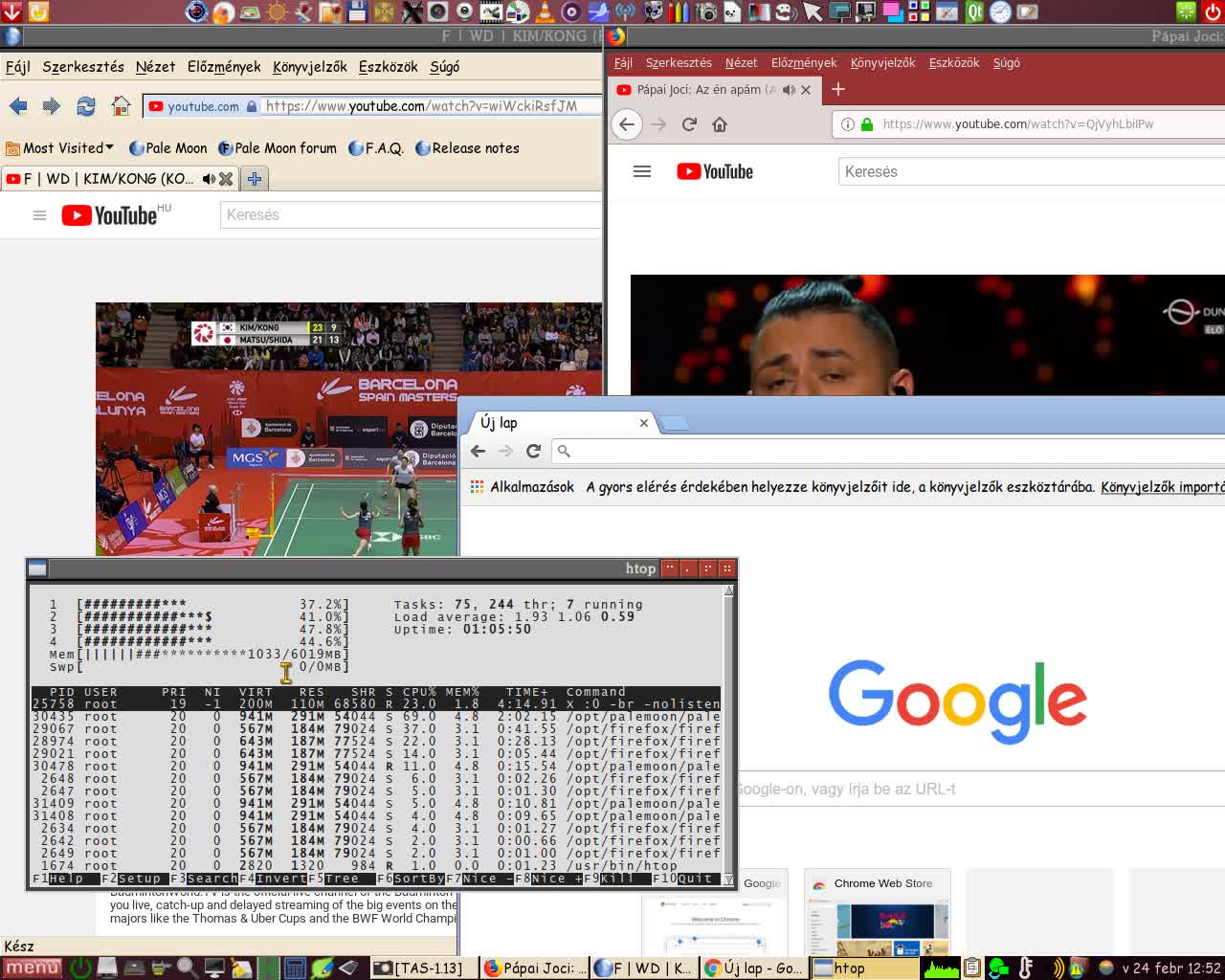Open the Qt icon in top panel
The image size is (1225, 980).
pos(974,11)
